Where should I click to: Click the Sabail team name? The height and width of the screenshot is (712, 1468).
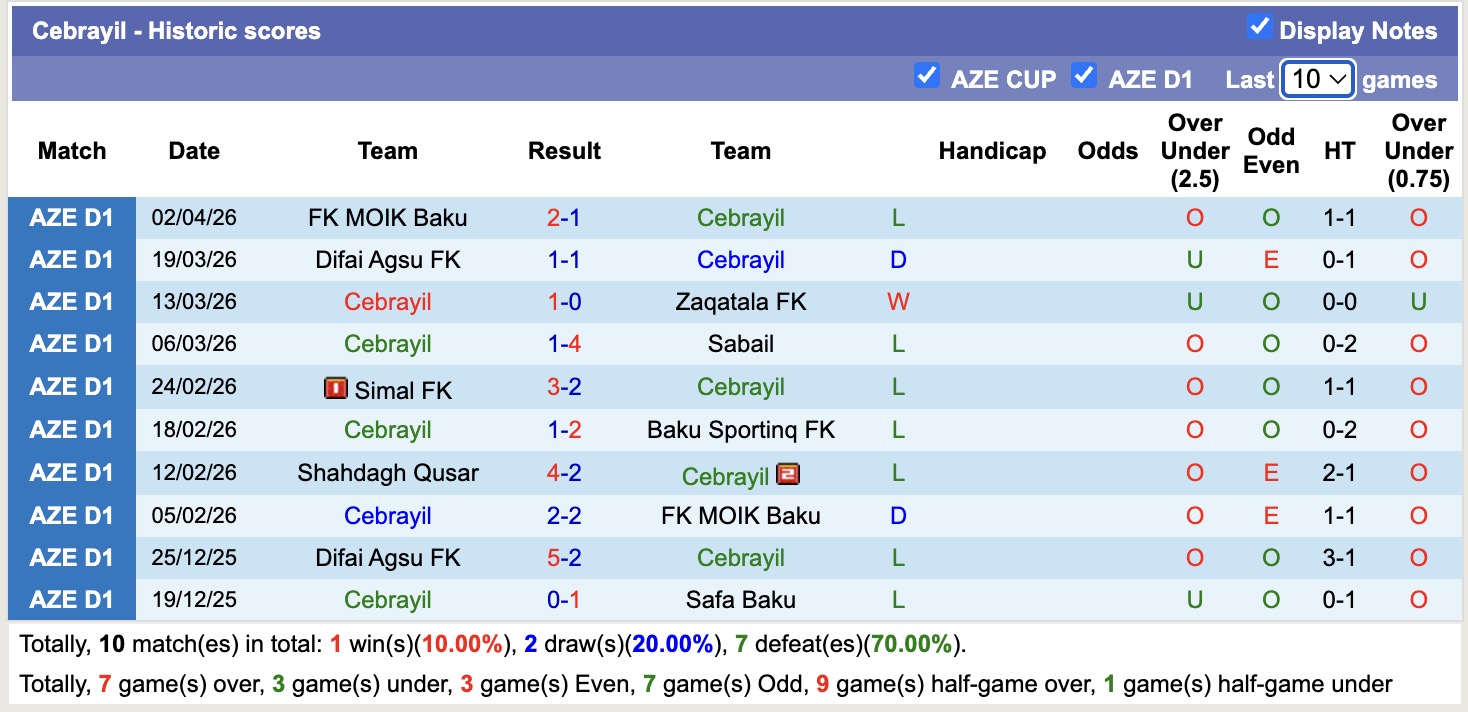[740, 343]
